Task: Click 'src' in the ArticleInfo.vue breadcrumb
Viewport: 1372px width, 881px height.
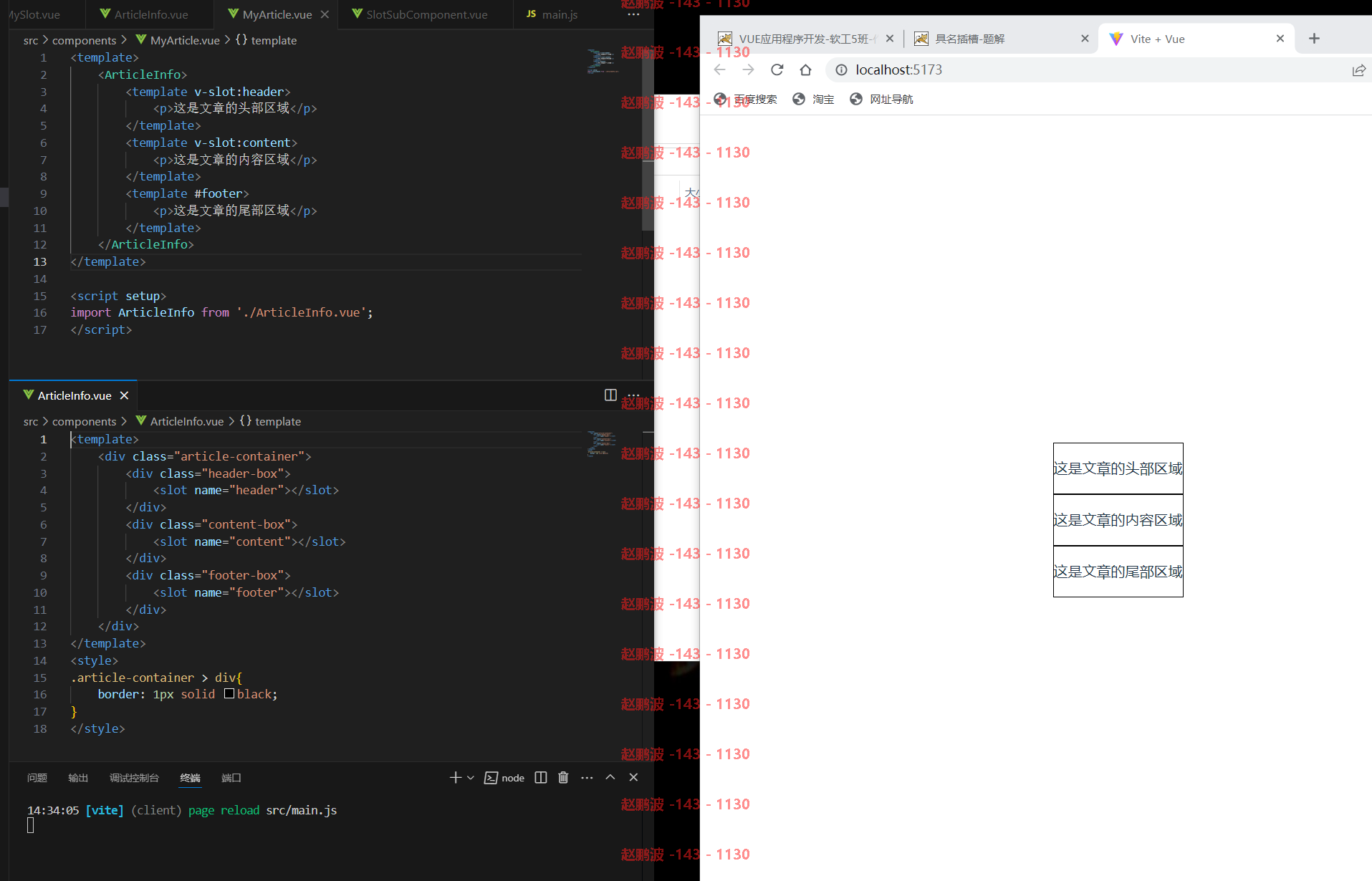Action: point(31,421)
